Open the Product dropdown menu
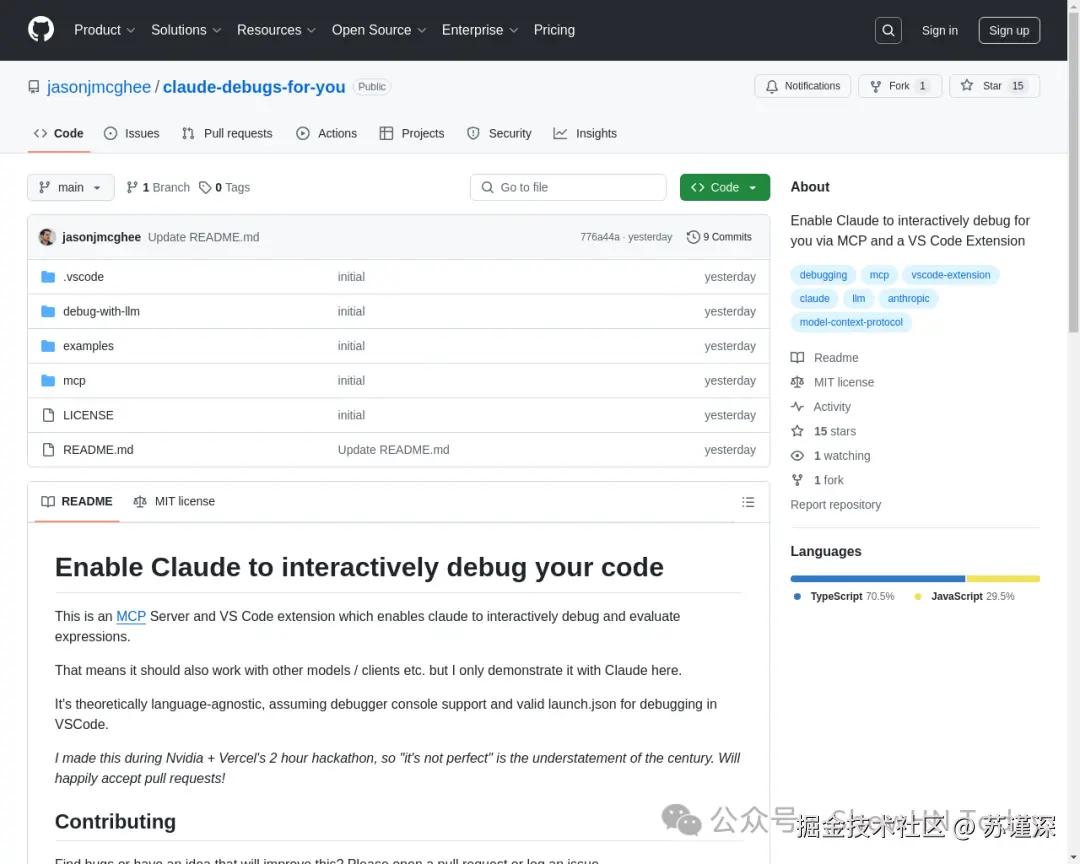Image resolution: width=1080 pixels, height=864 pixels. click(x=104, y=30)
